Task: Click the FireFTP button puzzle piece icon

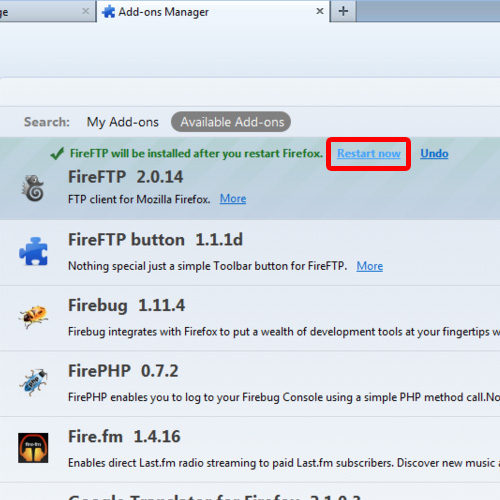Action: pos(33,251)
